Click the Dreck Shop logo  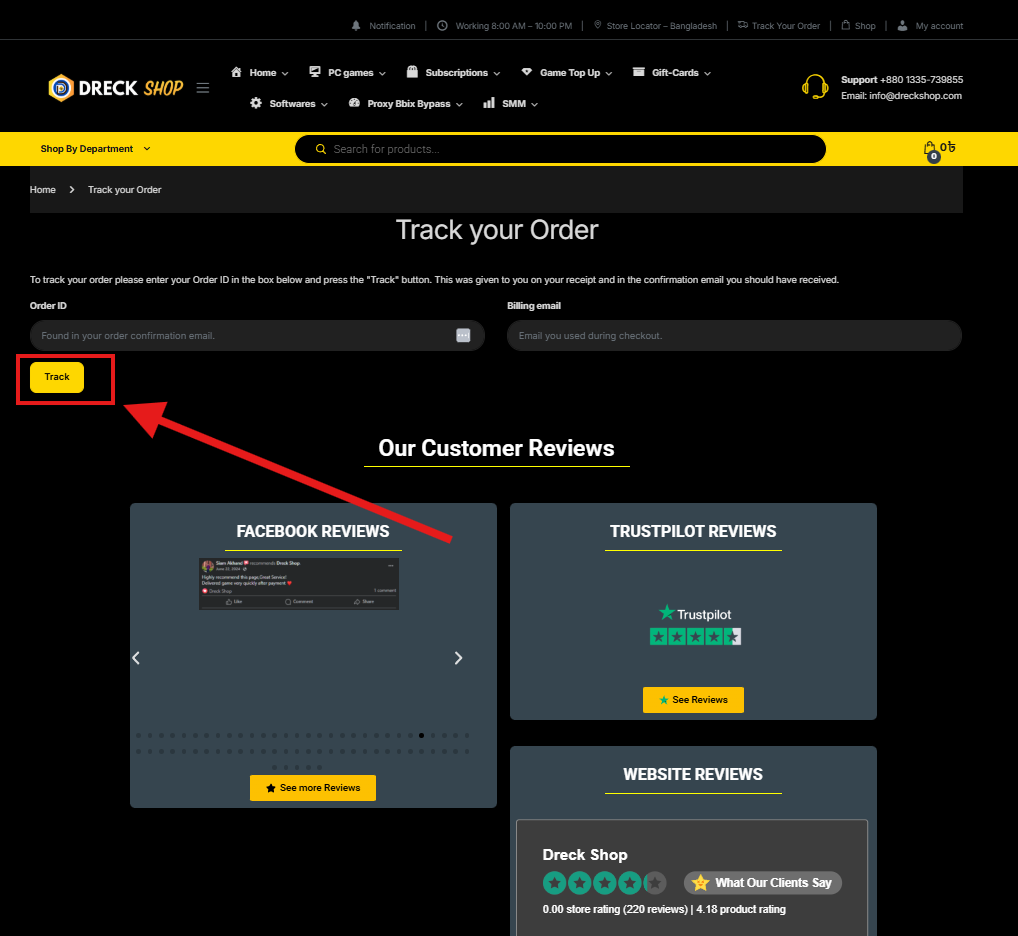pyautogui.click(x=115, y=88)
